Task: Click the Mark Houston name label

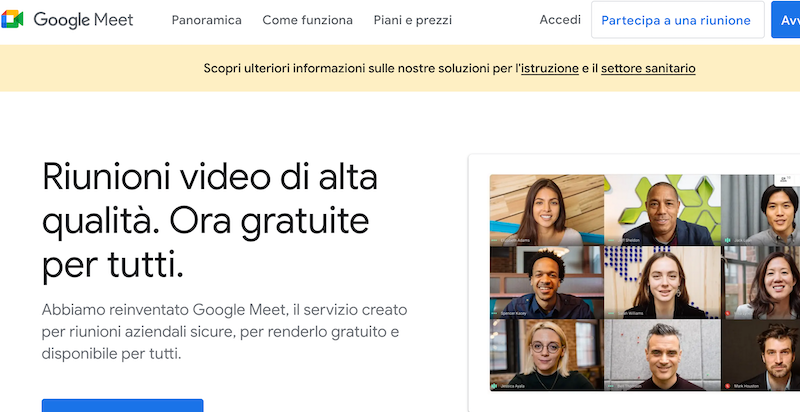Action: tap(745, 387)
